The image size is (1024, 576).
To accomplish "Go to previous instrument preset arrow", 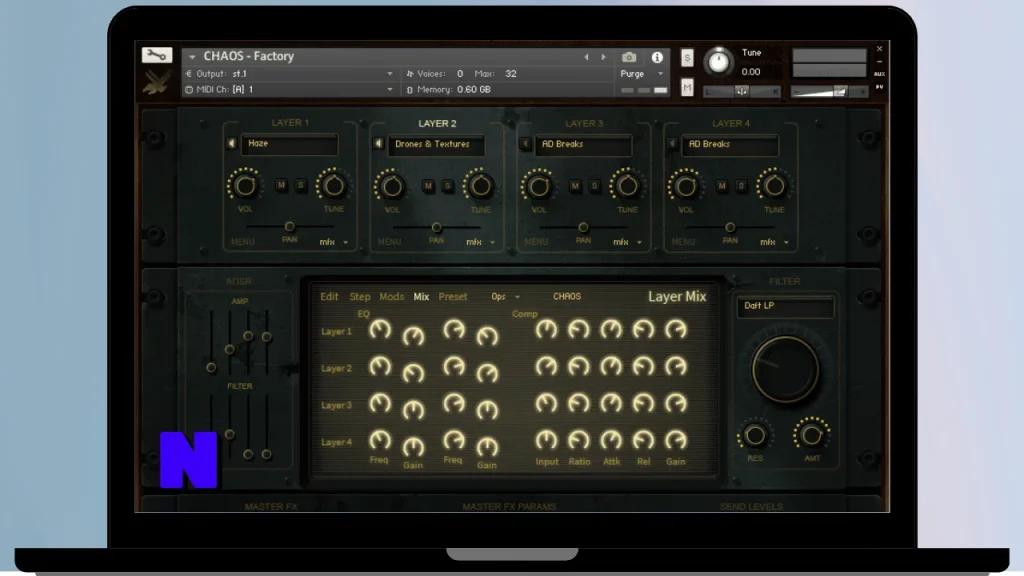I will (x=586, y=57).
